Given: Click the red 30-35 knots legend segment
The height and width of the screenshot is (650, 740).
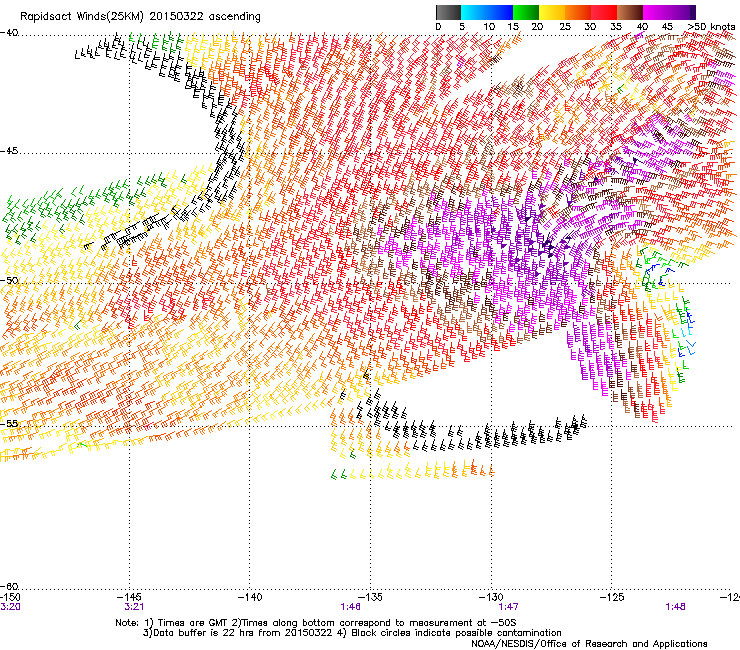Looking at the screenshot, I should coord(604,12).
